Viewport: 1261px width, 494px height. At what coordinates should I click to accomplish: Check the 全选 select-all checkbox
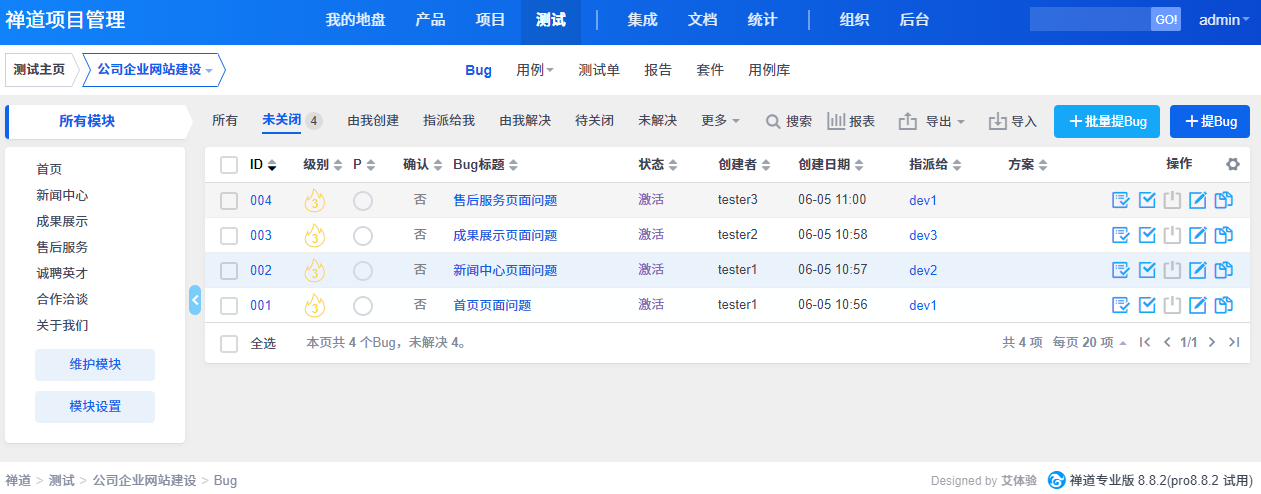click(229, 343)
